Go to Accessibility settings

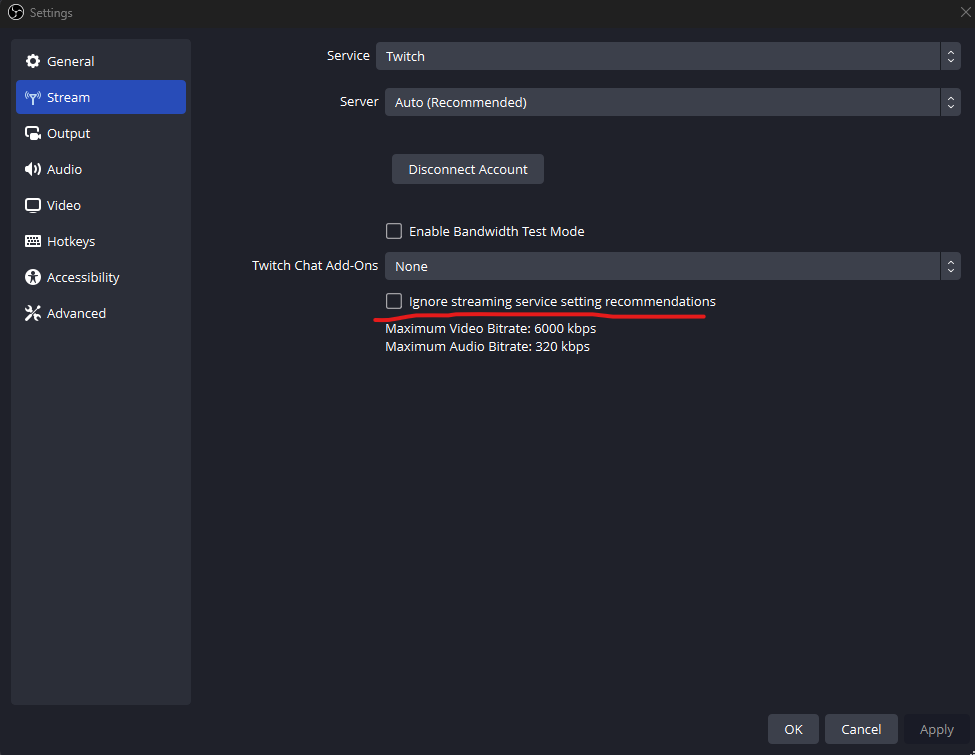tap(101, 277)
